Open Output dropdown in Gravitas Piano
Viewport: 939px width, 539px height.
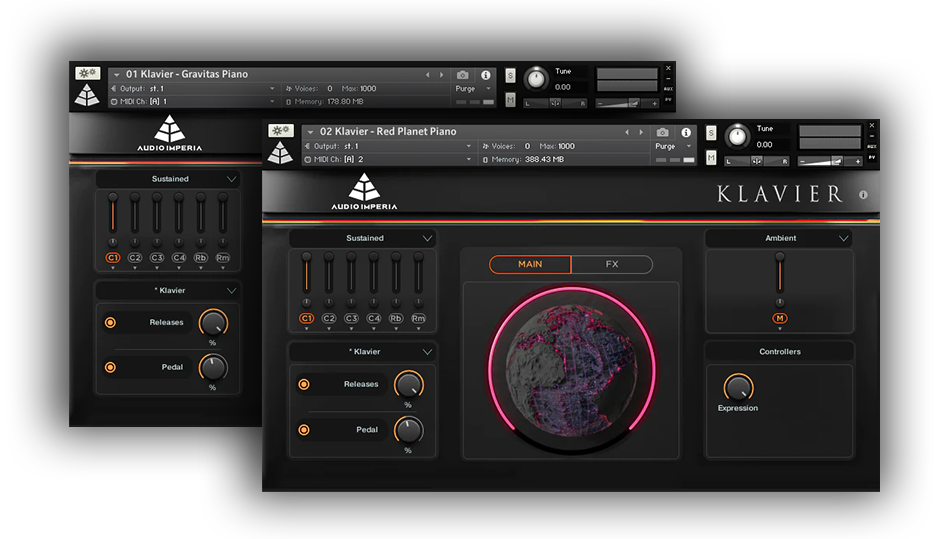pyautogui.click(x=193, y=89)
